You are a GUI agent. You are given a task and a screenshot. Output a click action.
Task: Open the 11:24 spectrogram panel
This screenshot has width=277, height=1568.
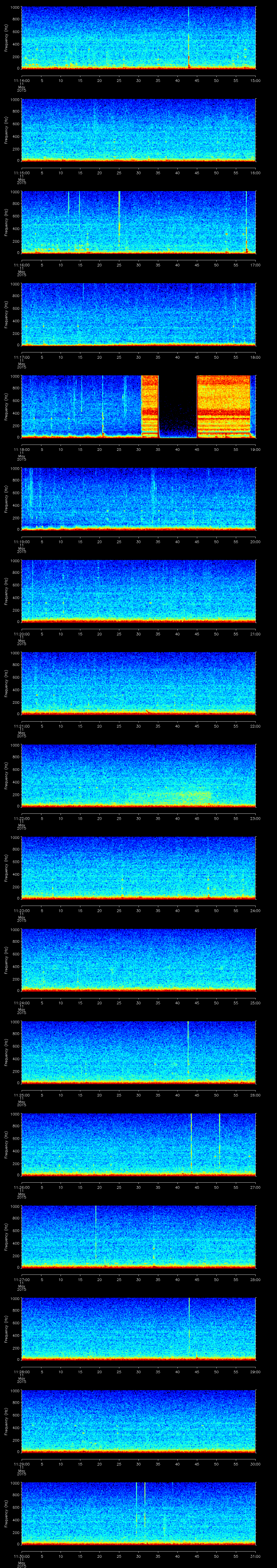coord(138,960)
